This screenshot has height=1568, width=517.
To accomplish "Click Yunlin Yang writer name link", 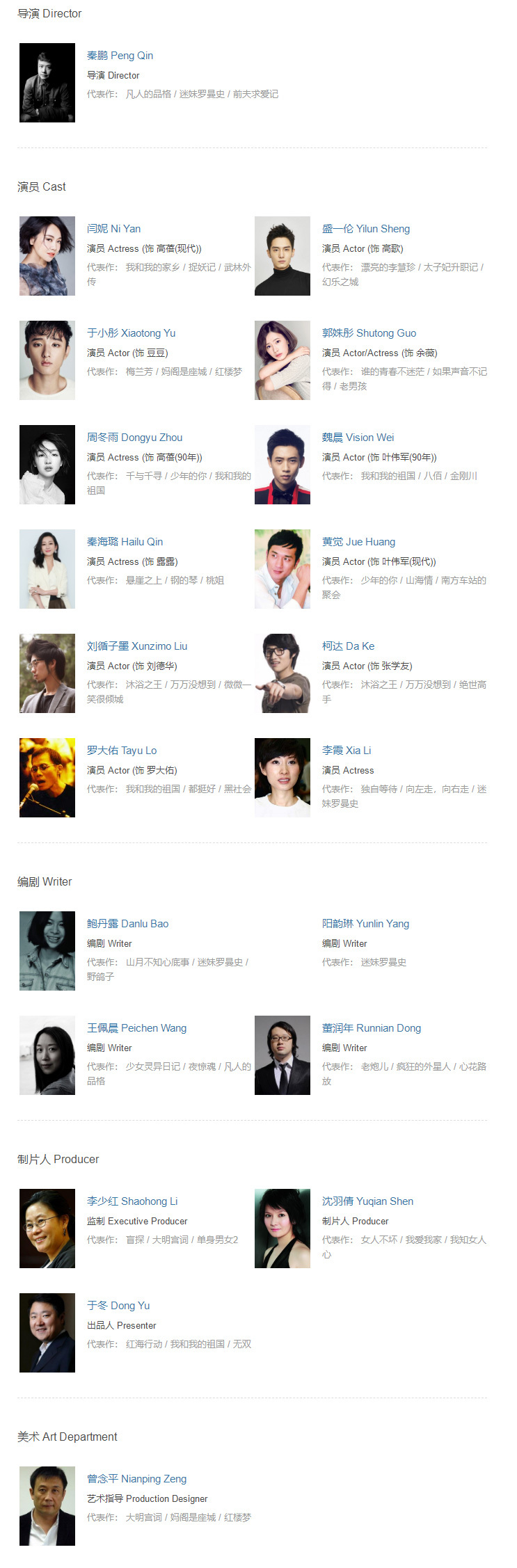I will click(365, 924).
